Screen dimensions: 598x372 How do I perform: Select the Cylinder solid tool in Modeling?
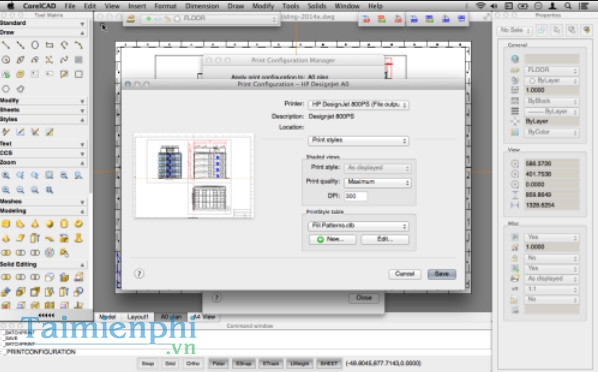(64, 224)
